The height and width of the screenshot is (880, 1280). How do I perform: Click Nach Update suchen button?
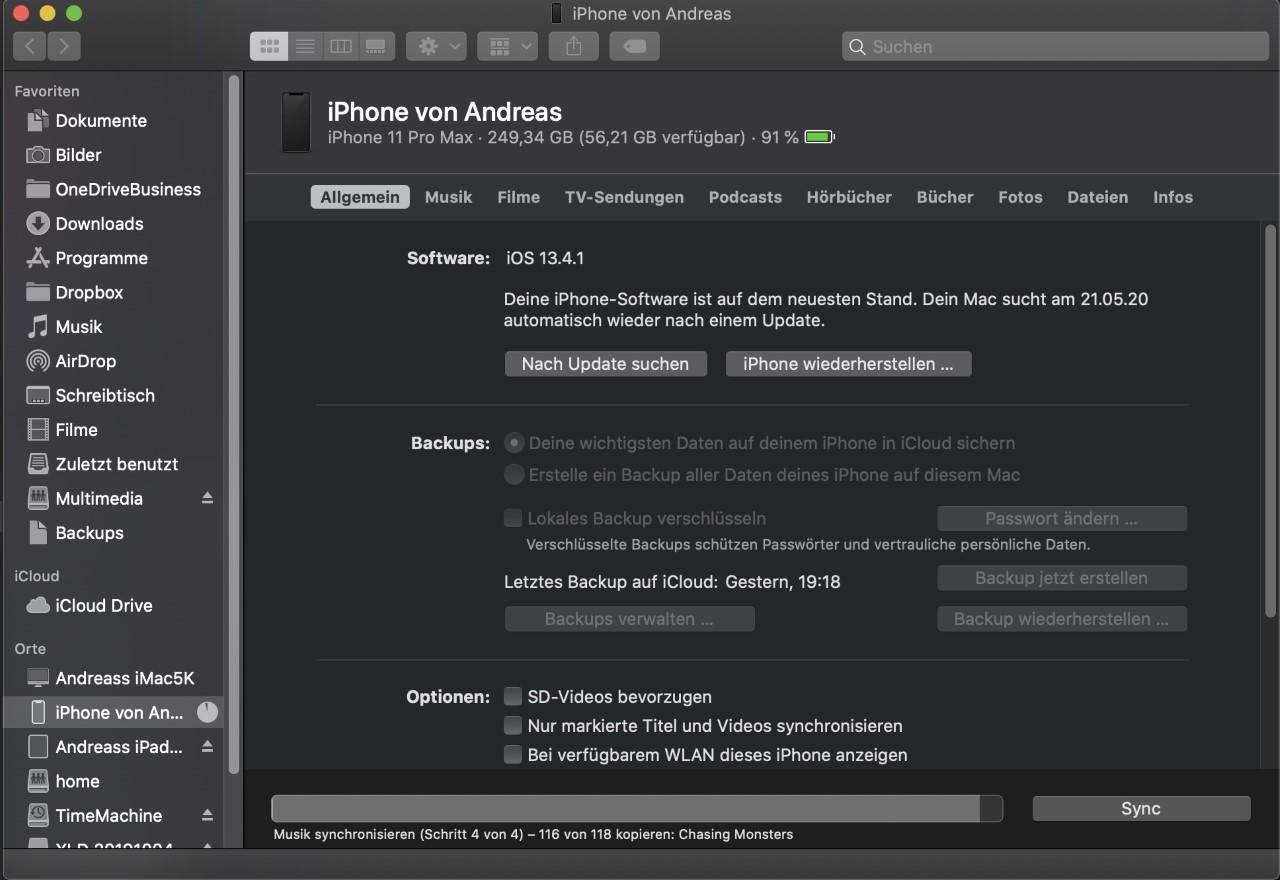(x=605, y=364)
